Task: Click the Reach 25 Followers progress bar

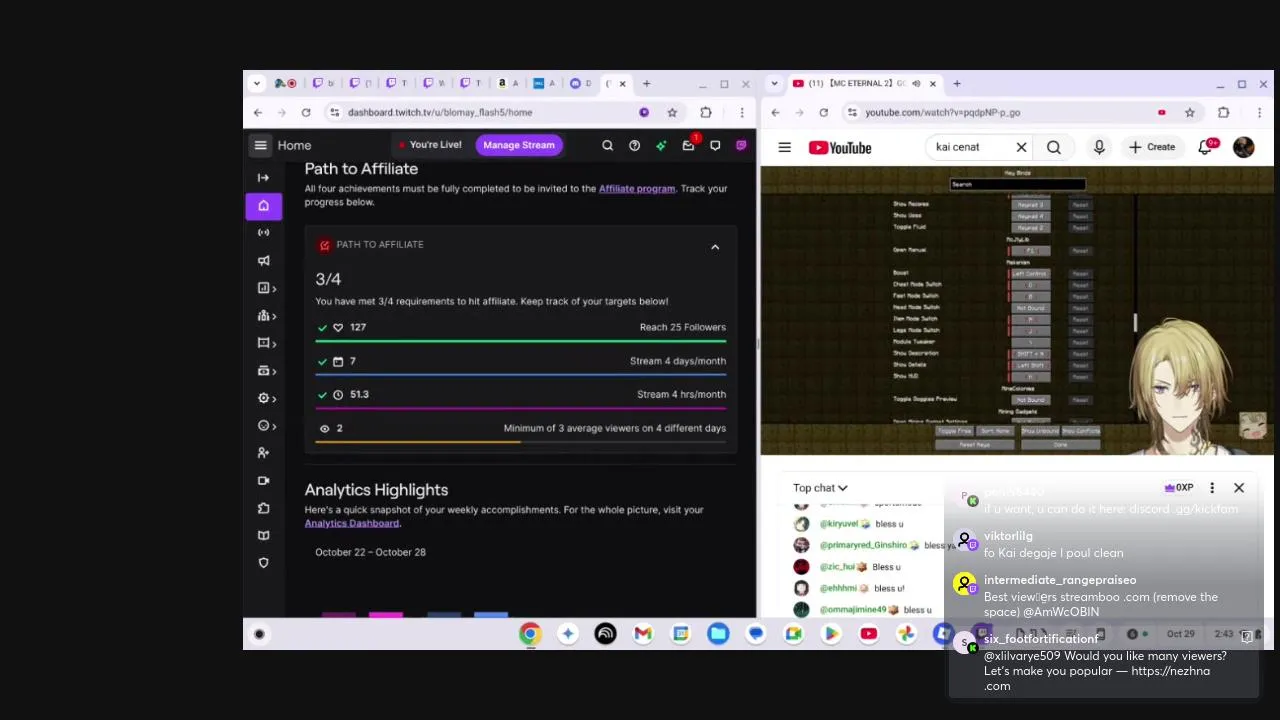Action: [x=520, y=342]
